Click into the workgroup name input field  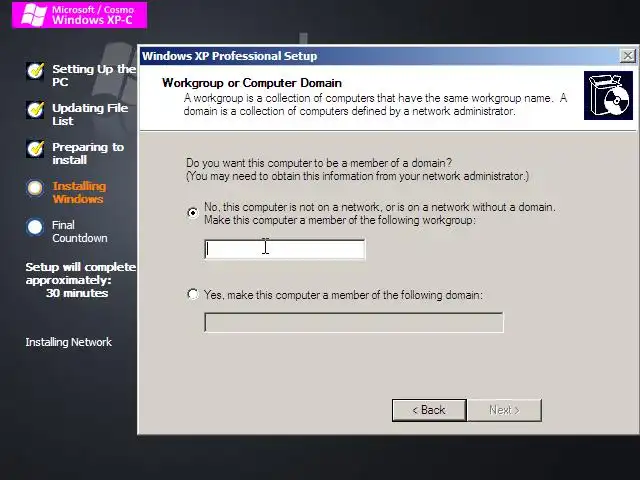(284, 249)
